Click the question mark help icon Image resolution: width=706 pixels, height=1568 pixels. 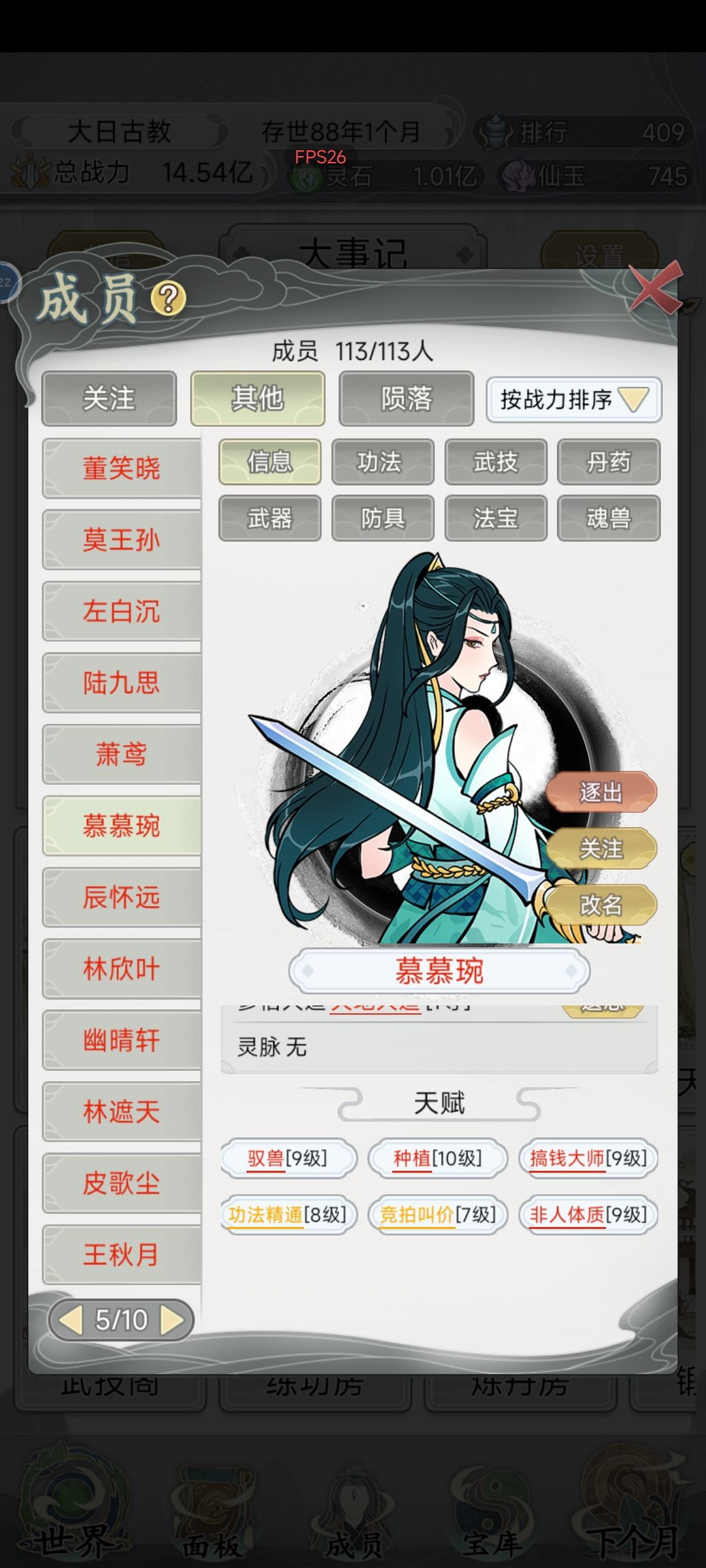pos(169,299)
